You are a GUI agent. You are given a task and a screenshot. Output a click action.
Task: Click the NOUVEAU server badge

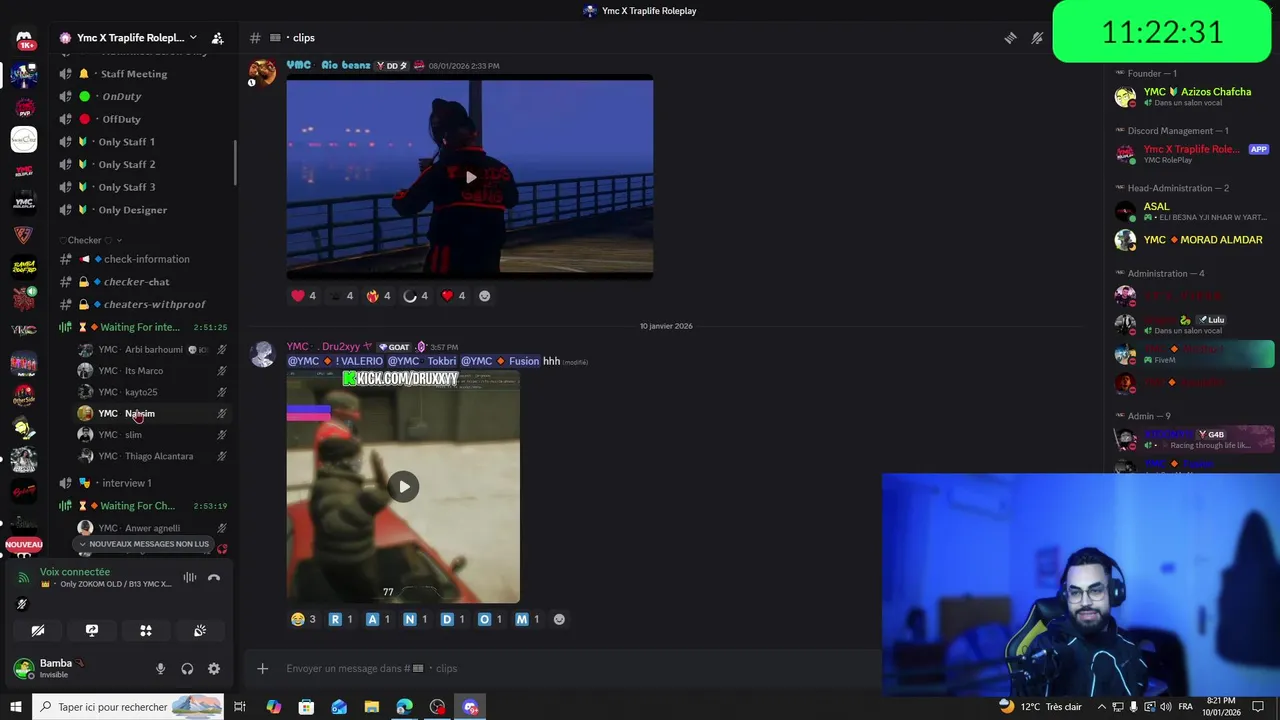(24, 545)
